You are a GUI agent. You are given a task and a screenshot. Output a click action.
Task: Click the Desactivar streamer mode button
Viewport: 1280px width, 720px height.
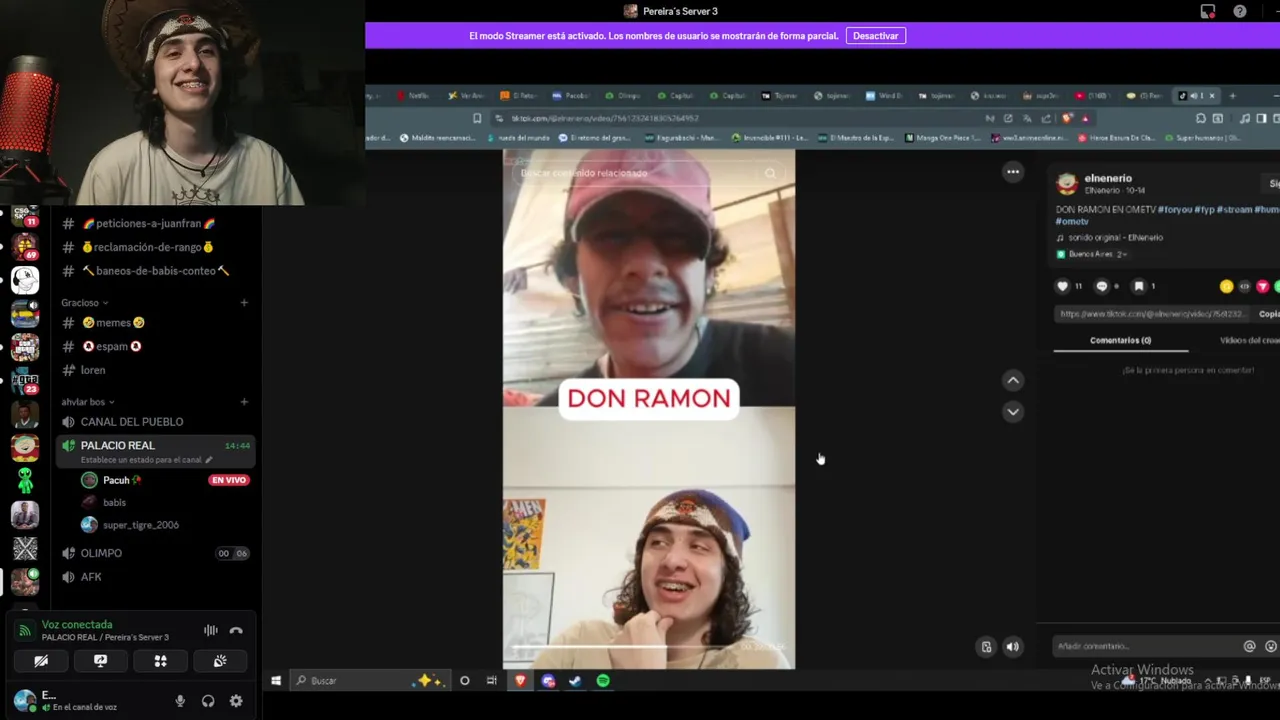pyautogui.click(x=876, y=36)
